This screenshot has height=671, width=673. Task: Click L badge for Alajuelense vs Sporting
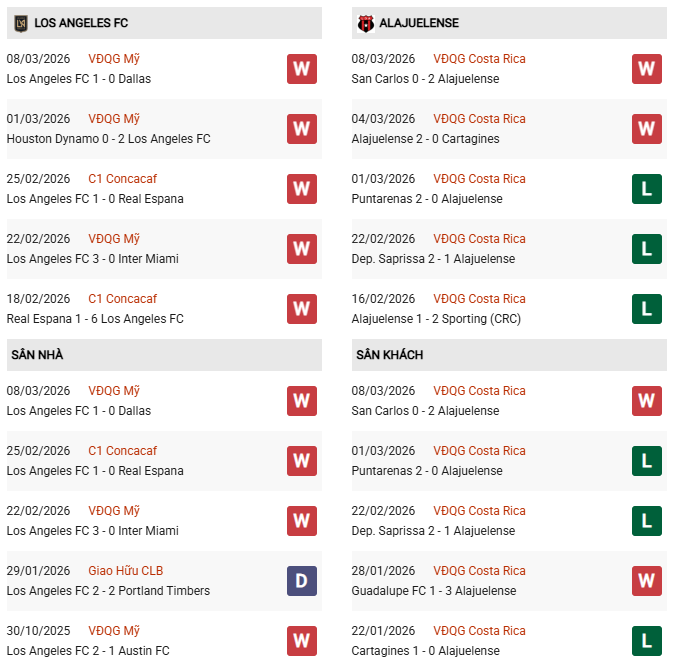pyautogui.click(x=646, y=309)
